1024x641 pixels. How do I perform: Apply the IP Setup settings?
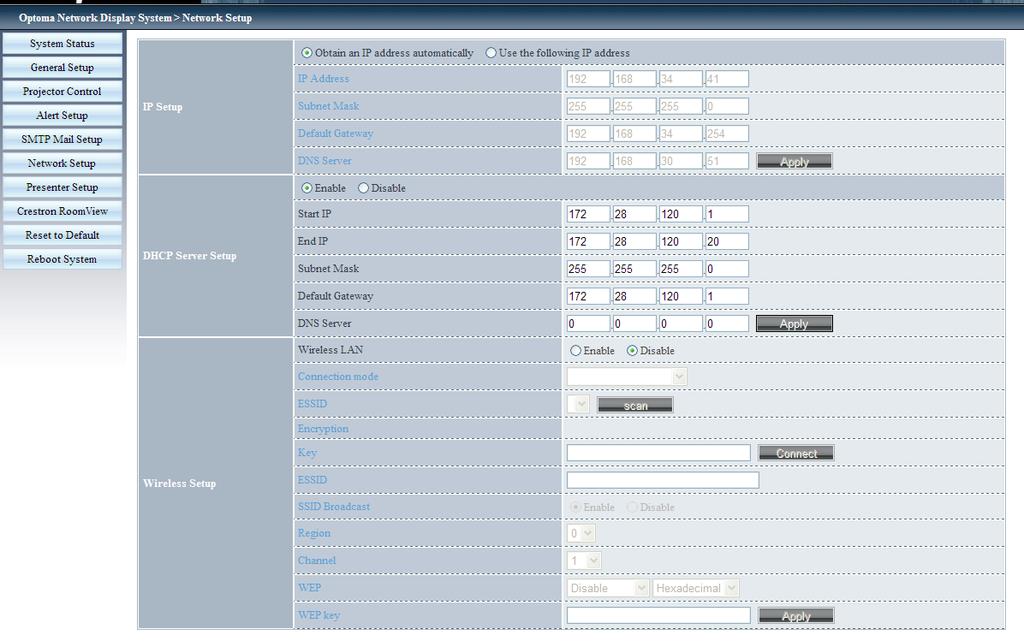794,161
